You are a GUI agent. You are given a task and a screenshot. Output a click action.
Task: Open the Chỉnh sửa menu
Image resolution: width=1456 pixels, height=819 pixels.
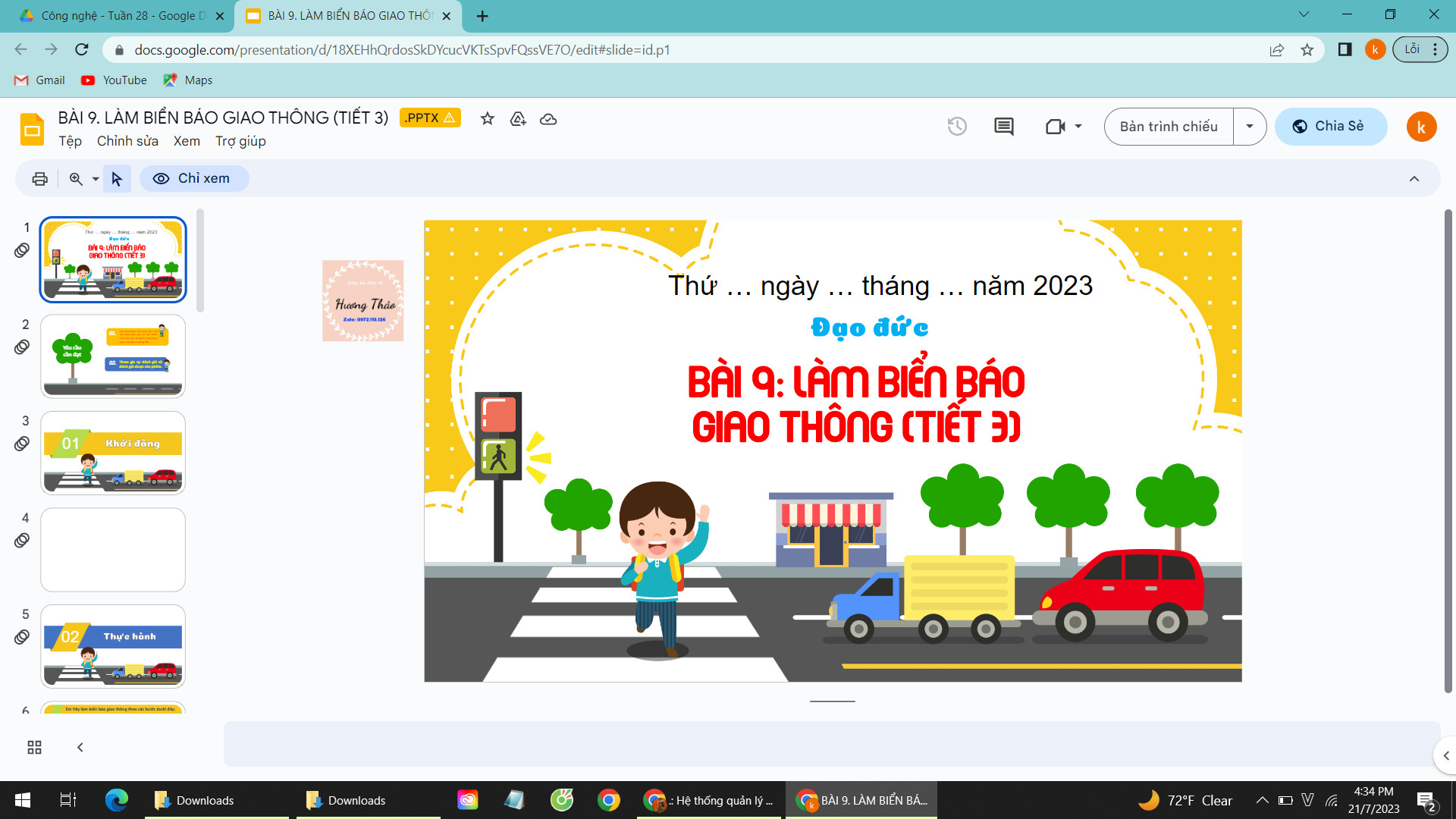pos(127,141)
